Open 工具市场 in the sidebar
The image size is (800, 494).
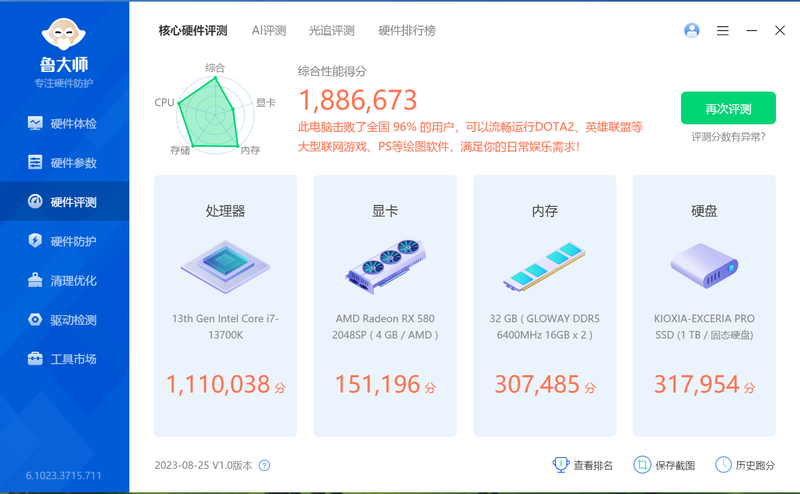click(x=64, y=359)
